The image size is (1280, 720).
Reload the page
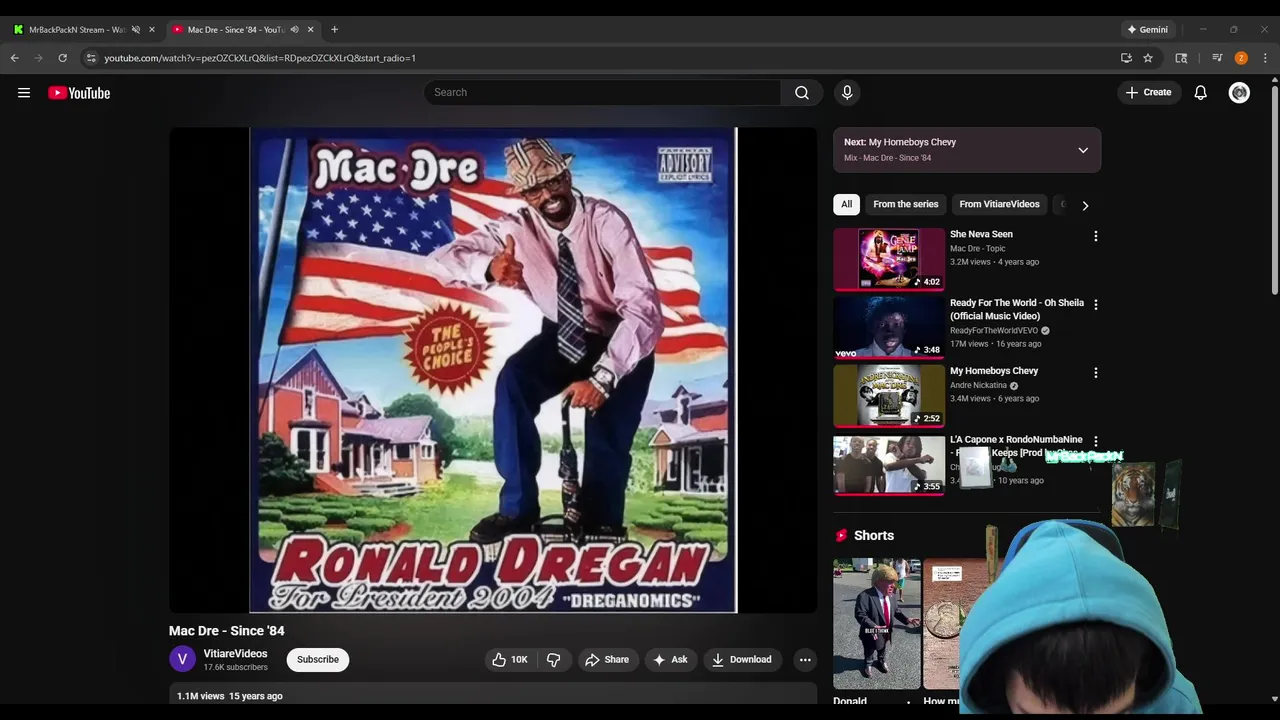click(63, 58)
